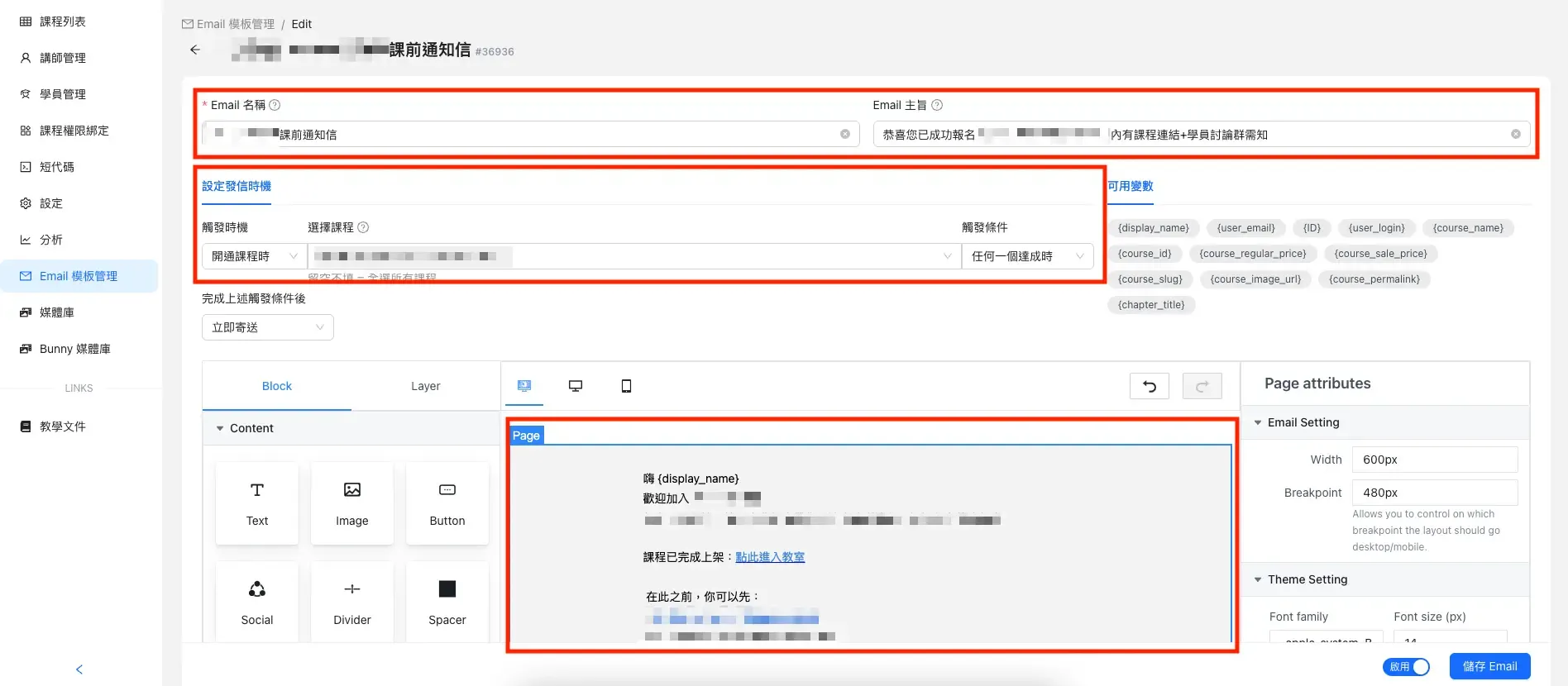The width and height of the screenshot is (1568, 686).
Task: Click the {course_name} variable tag
Action: 1468,228
